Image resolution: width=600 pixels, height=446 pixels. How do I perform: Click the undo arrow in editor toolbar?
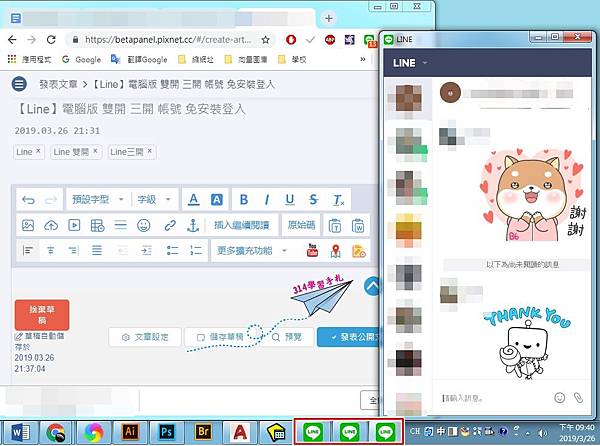pos(28,200)
